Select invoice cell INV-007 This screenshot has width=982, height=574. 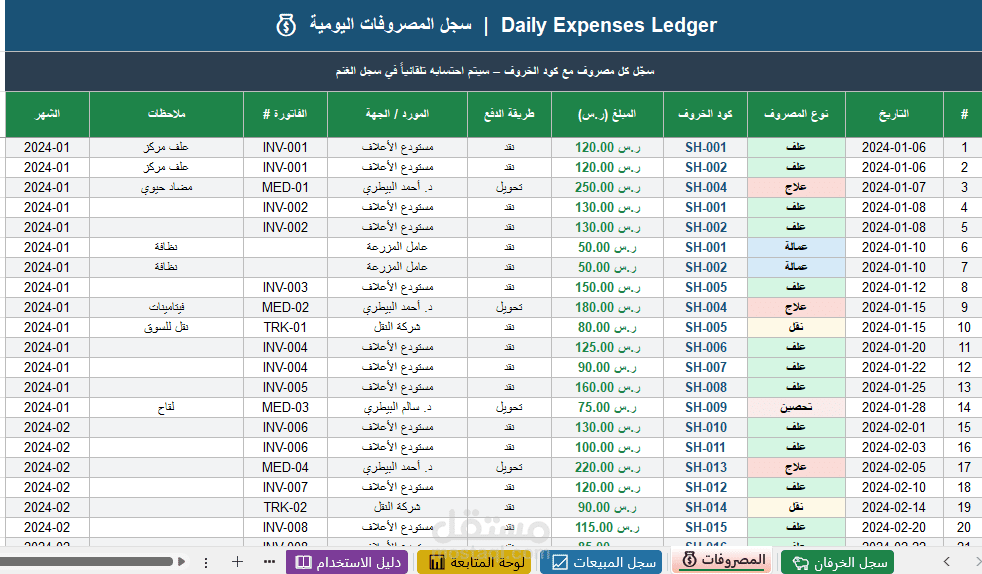click(x=285, y=488)
